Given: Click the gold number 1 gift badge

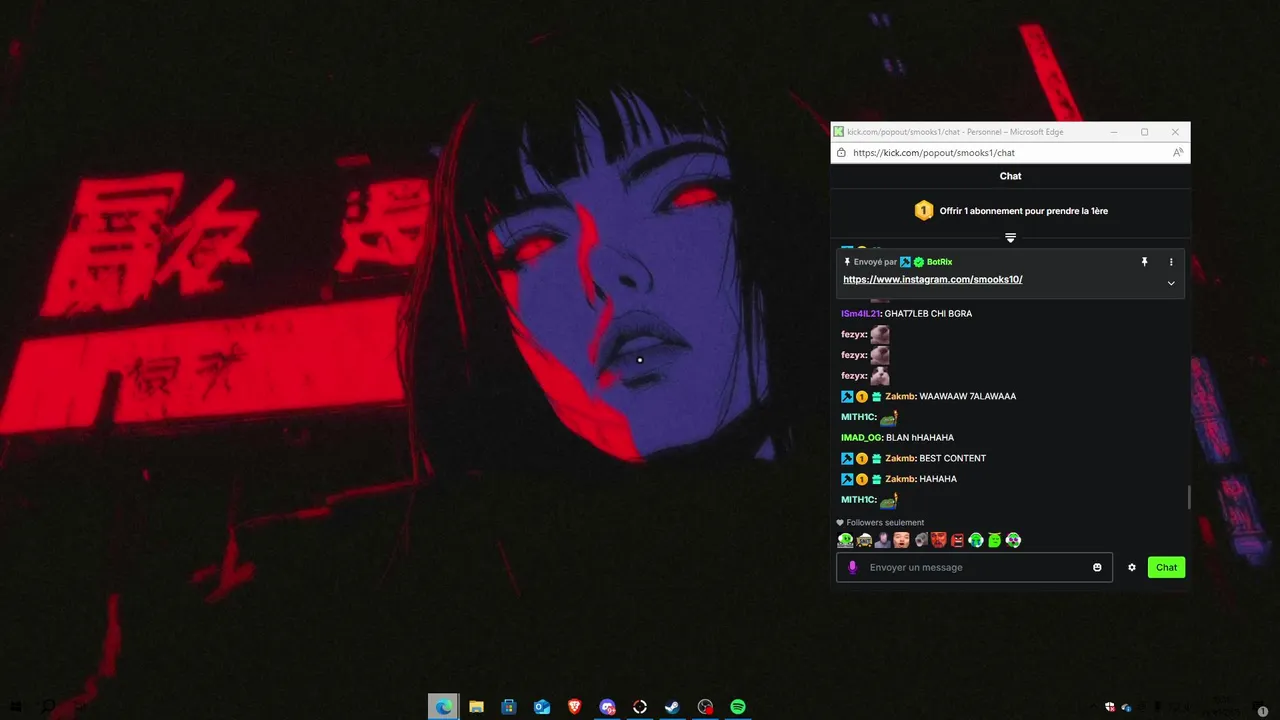Looking at the screenshot, I should [924, 211].
